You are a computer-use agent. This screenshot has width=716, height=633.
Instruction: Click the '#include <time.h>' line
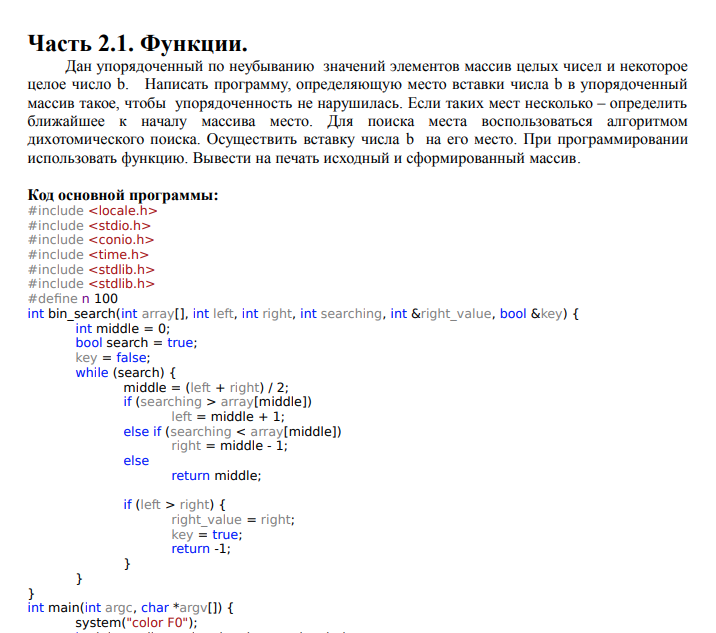point(88,254)
